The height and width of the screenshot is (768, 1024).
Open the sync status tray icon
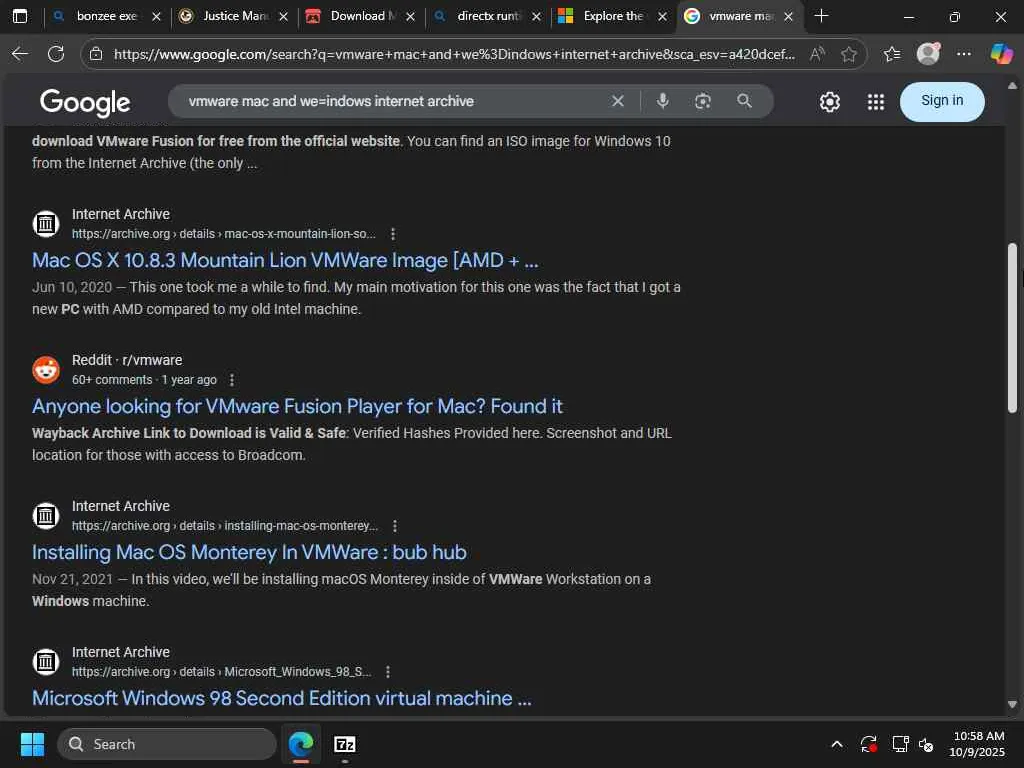(x=869, y=744)
